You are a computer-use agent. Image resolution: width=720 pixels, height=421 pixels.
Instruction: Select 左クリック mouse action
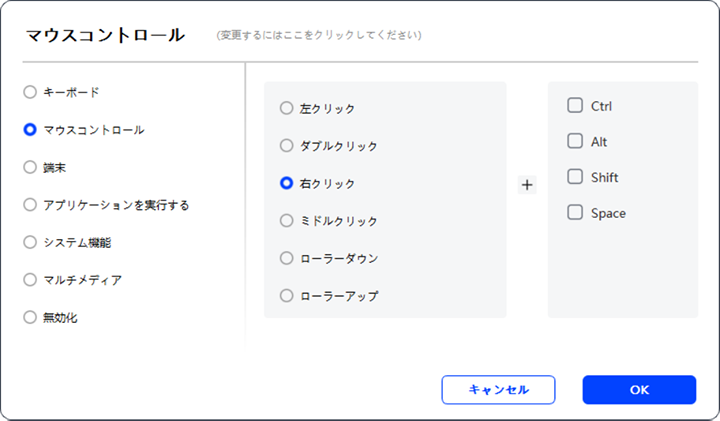click(287, 108)
